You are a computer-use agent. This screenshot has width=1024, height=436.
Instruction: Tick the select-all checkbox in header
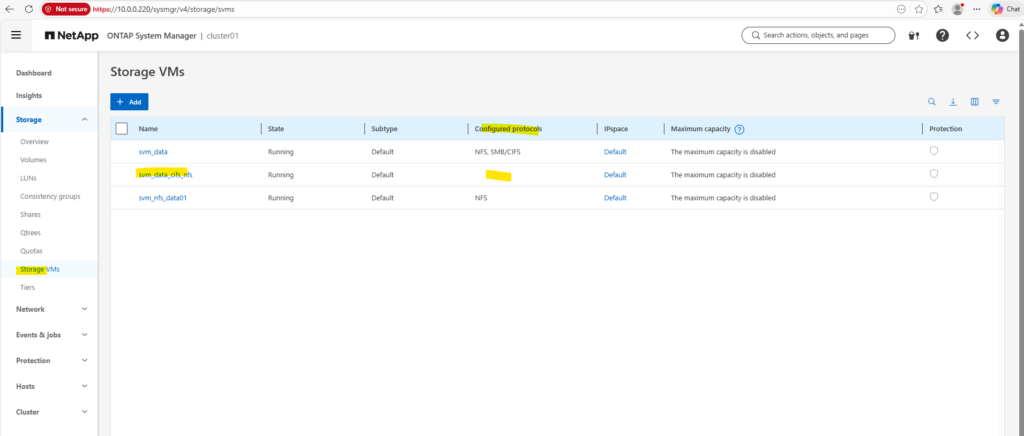pyautogui.click(x=122, y=129)
